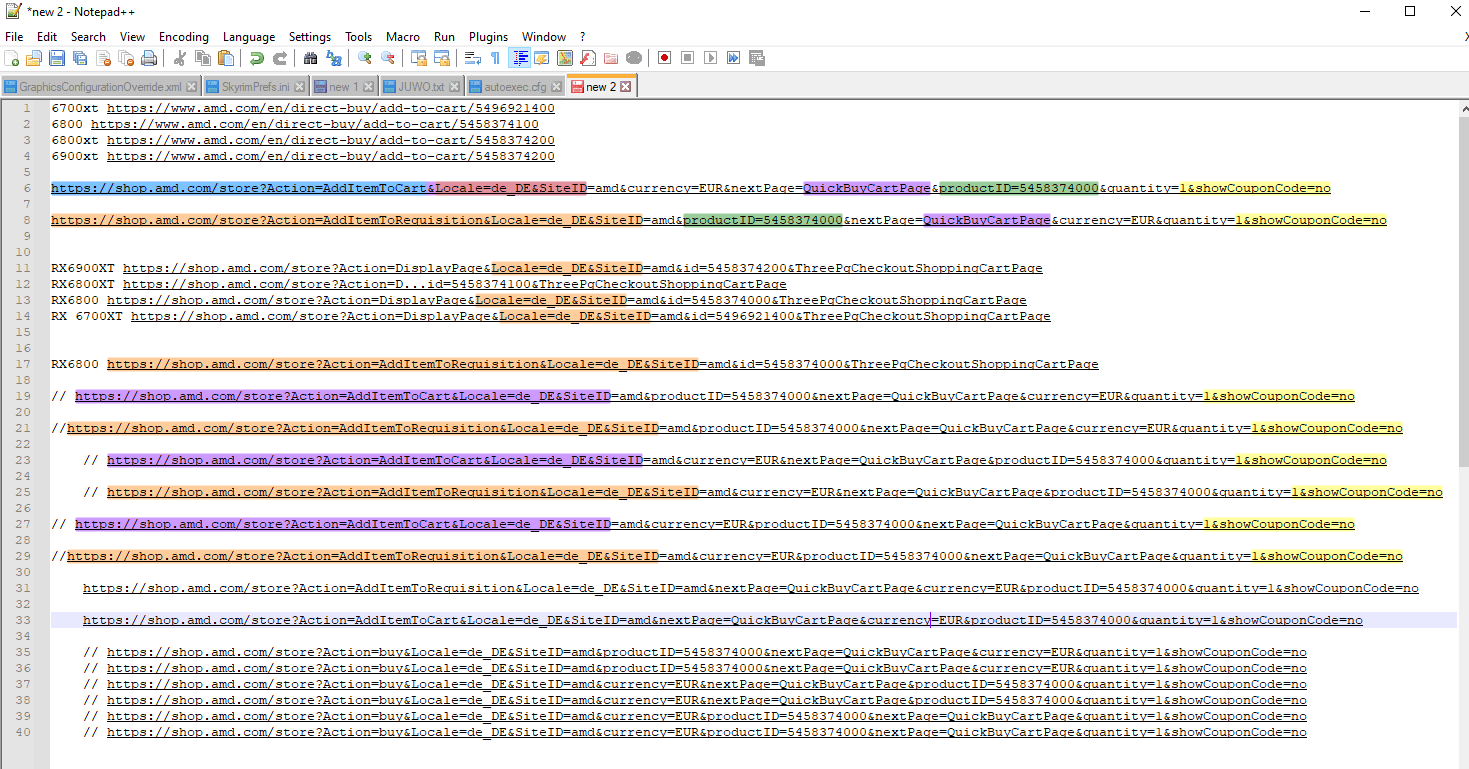The width and height of the screenshot is (1469, 769).
Task: Switch to GraphicsConfigurationOverride.xml tab
Action: [x=101, y=87]
